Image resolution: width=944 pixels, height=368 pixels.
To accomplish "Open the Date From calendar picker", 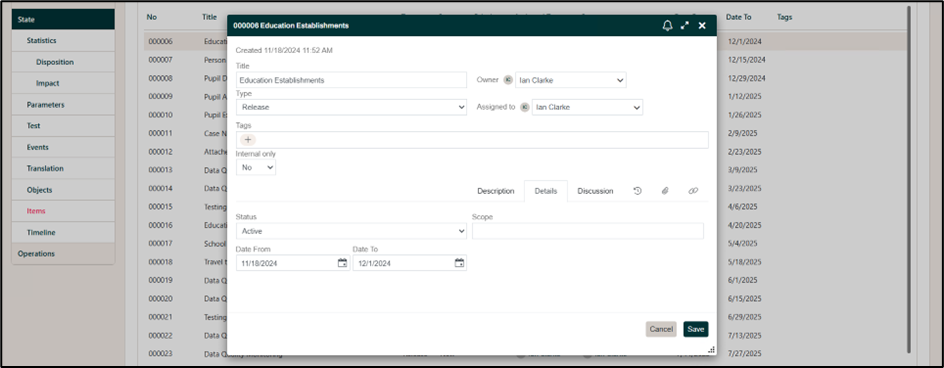I will 343,263.
